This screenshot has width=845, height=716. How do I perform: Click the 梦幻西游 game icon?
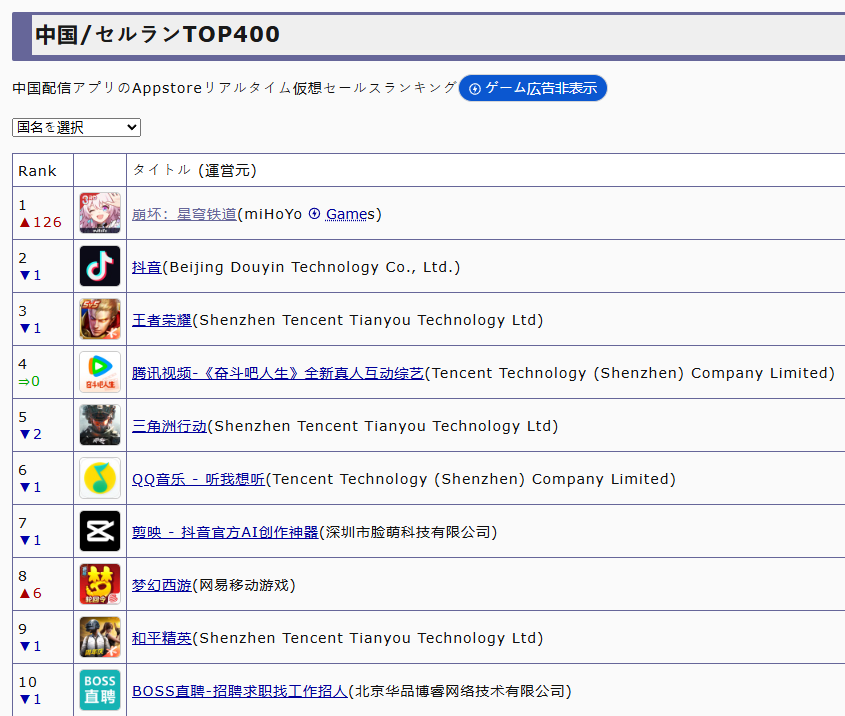click(x=100, y=584)
